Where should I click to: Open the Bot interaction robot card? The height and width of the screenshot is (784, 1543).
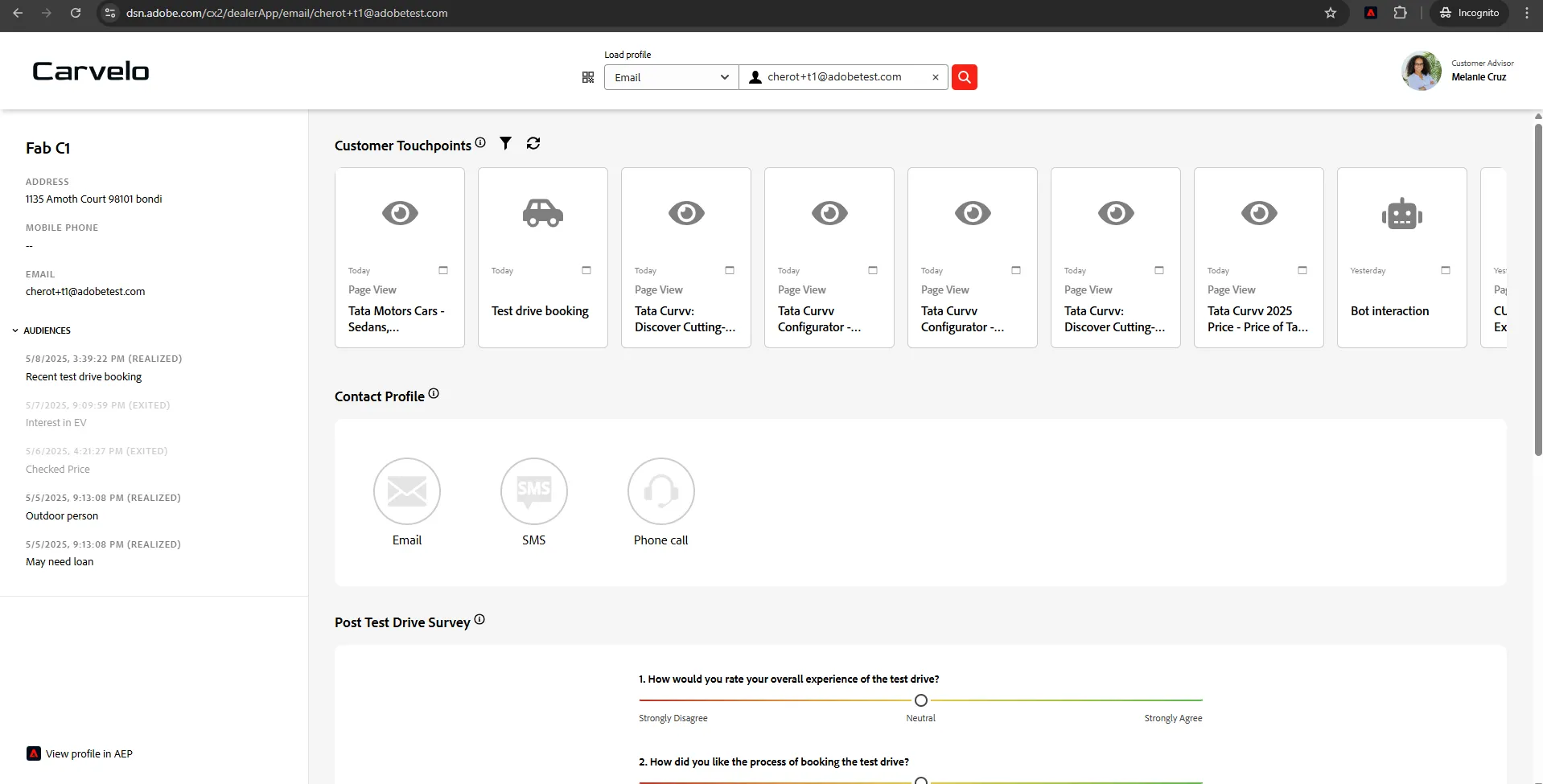(1402, 257)
